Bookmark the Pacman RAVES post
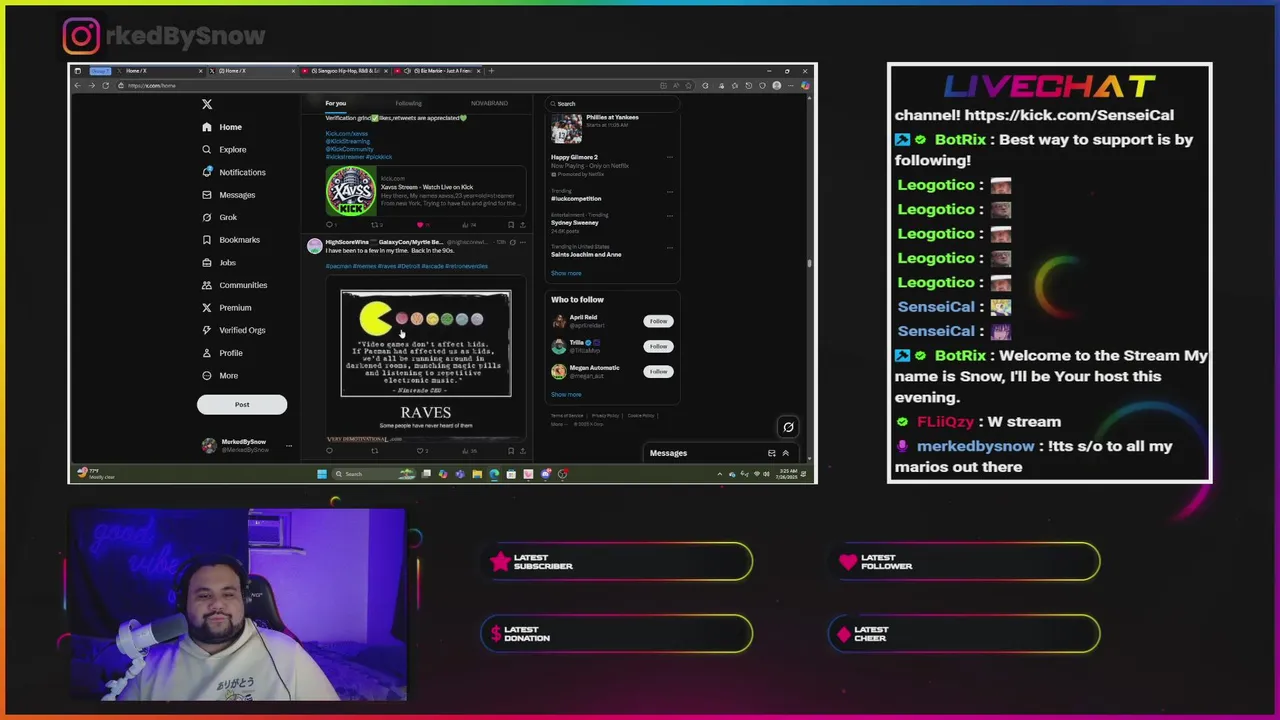 [x=511, y=451]
